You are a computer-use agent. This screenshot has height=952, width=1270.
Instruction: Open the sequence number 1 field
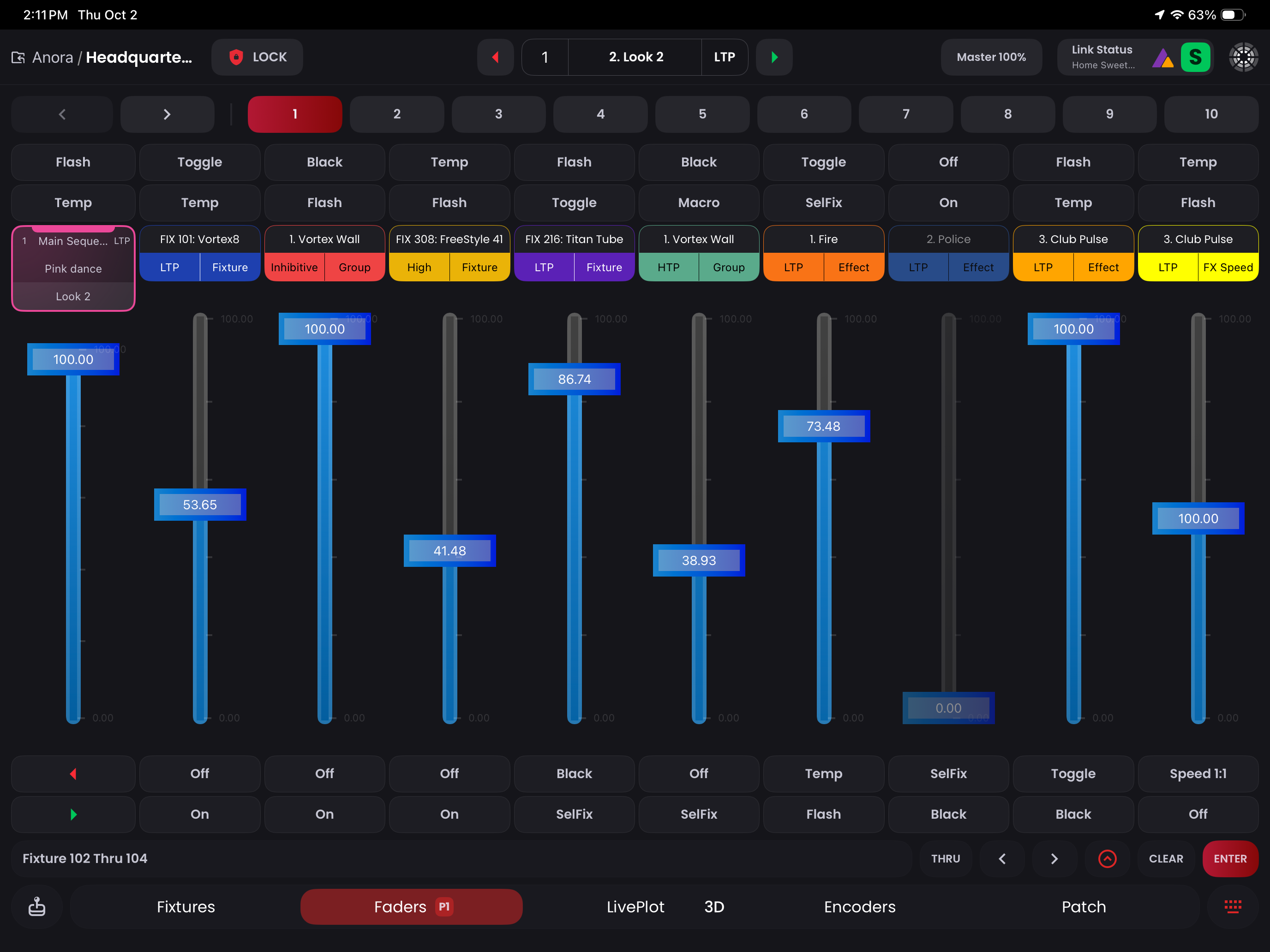(x=545, y=57)
